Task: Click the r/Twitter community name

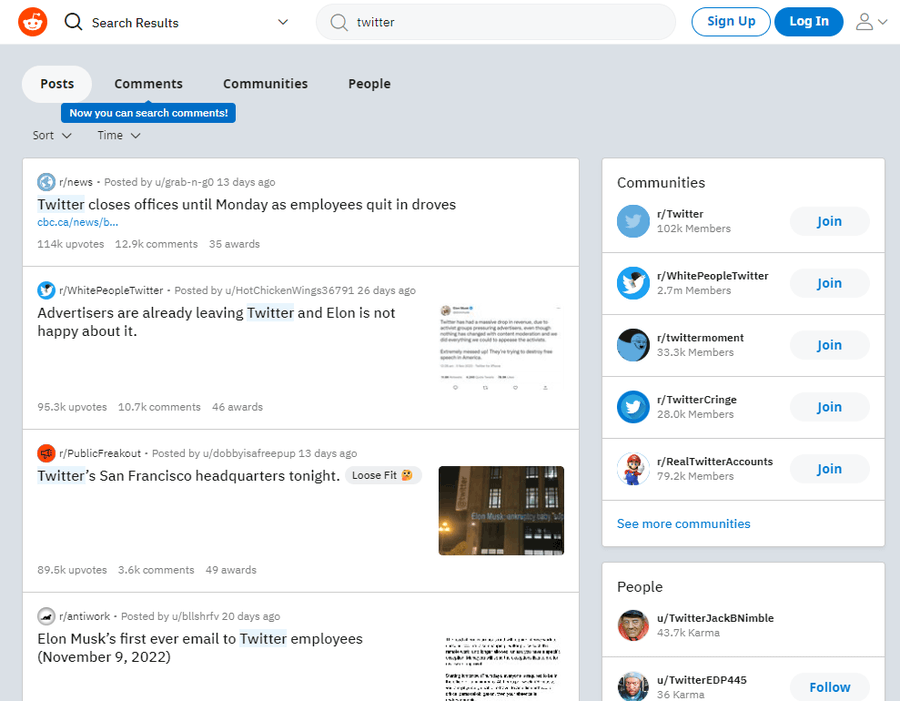Action: pos(680,214)
